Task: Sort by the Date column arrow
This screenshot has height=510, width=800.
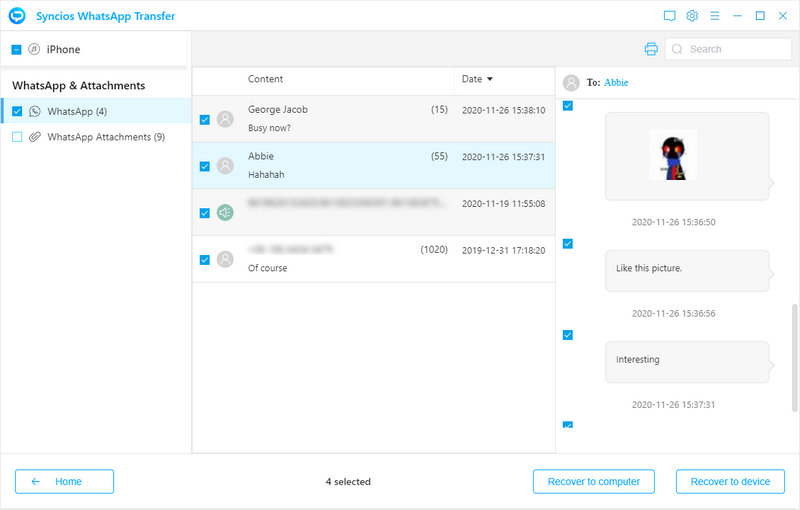Action: [490, 79]
